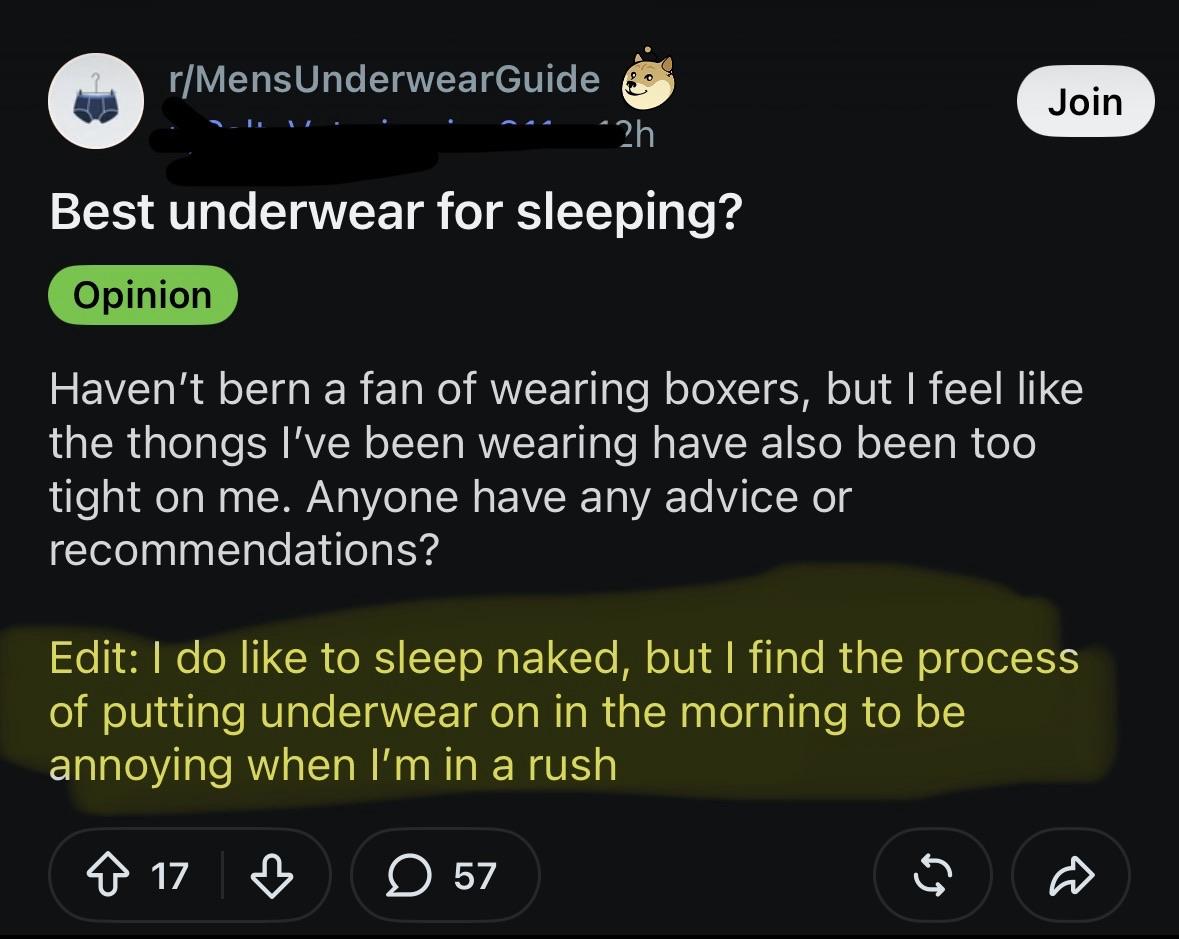Viewport: 1179px width, 939px height.
Task: Click the crosspost circular arrows icon
Action: [x=932, y=875]
